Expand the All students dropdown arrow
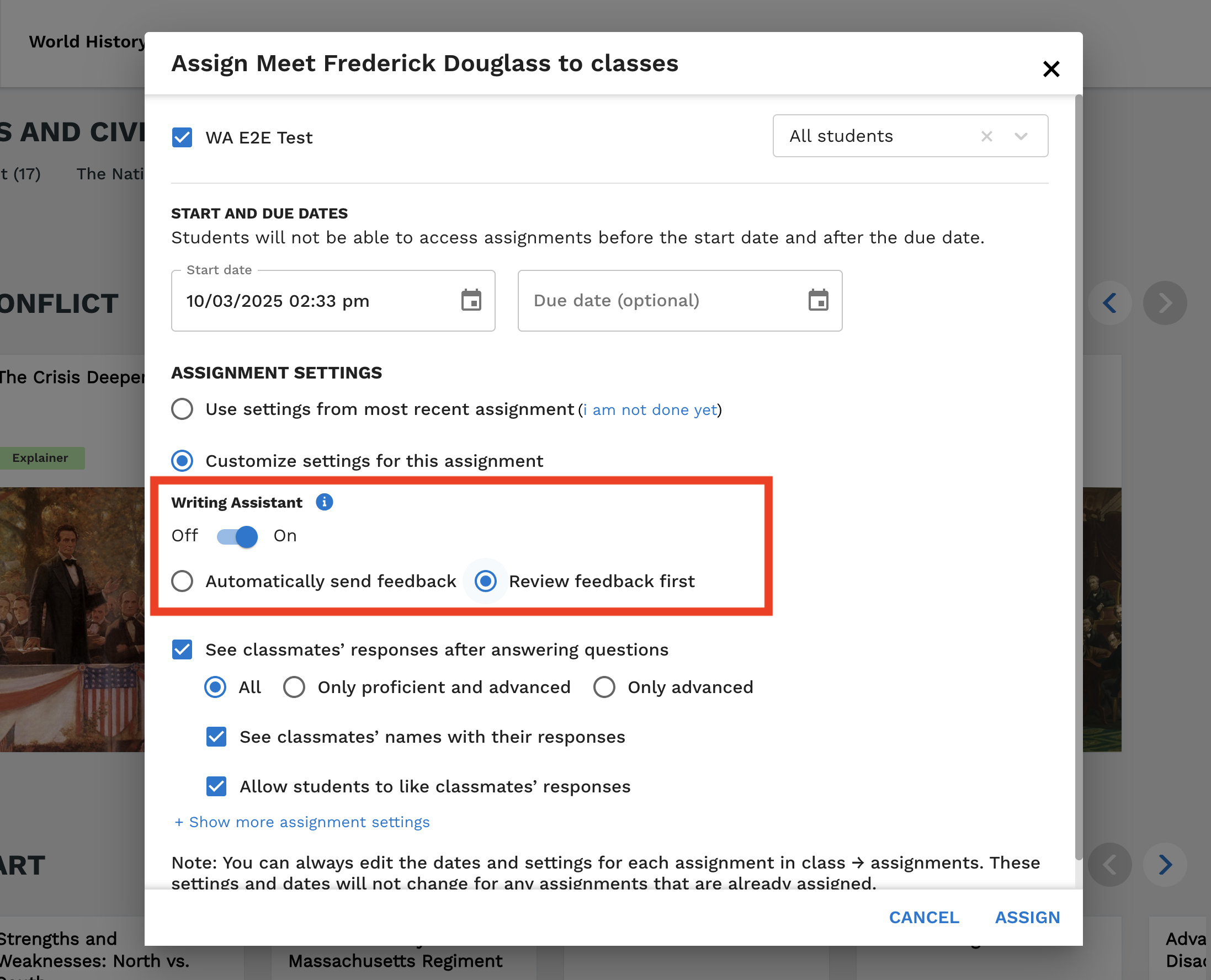Image resolution: width=1211 pixels, height=980 pixels. 1021,136
